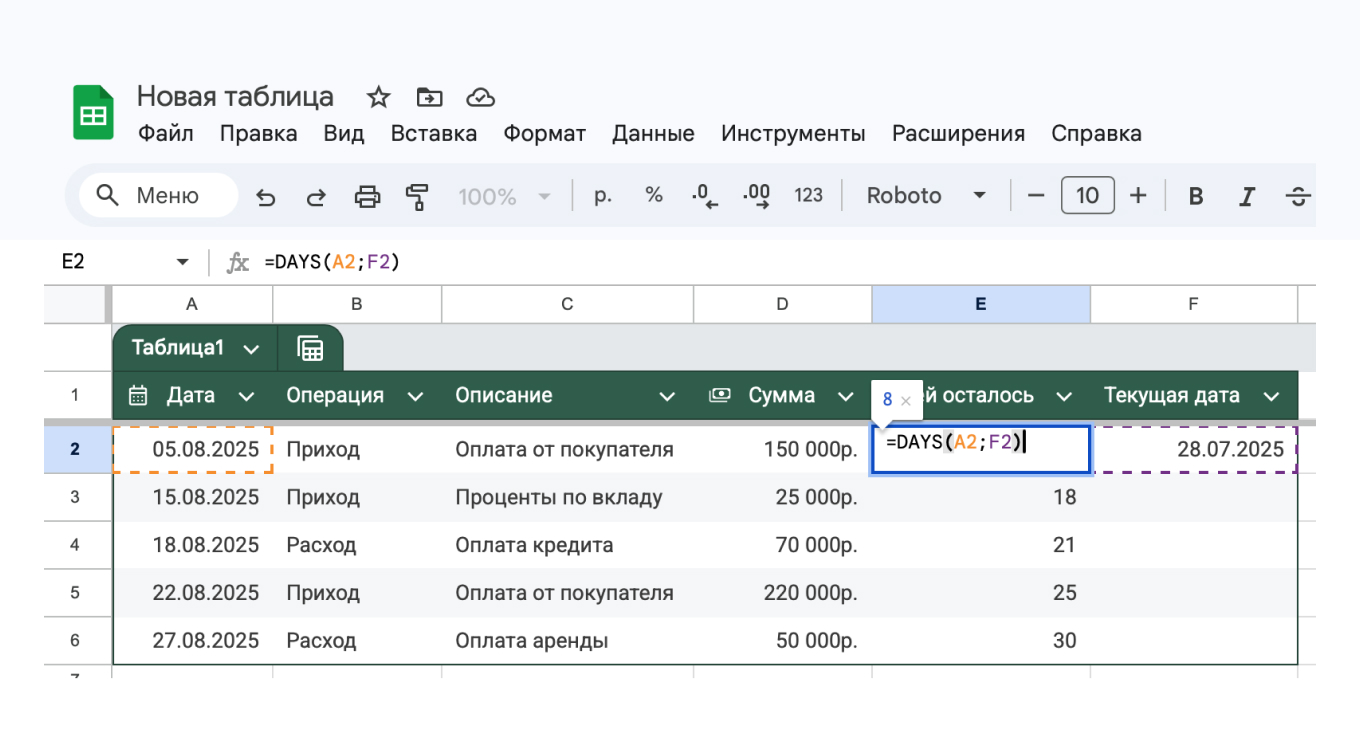Open the filter dropdown on column Операция
Viewport: 1360px width, 747px height.
pyautogui.click(x=416, y=395)
